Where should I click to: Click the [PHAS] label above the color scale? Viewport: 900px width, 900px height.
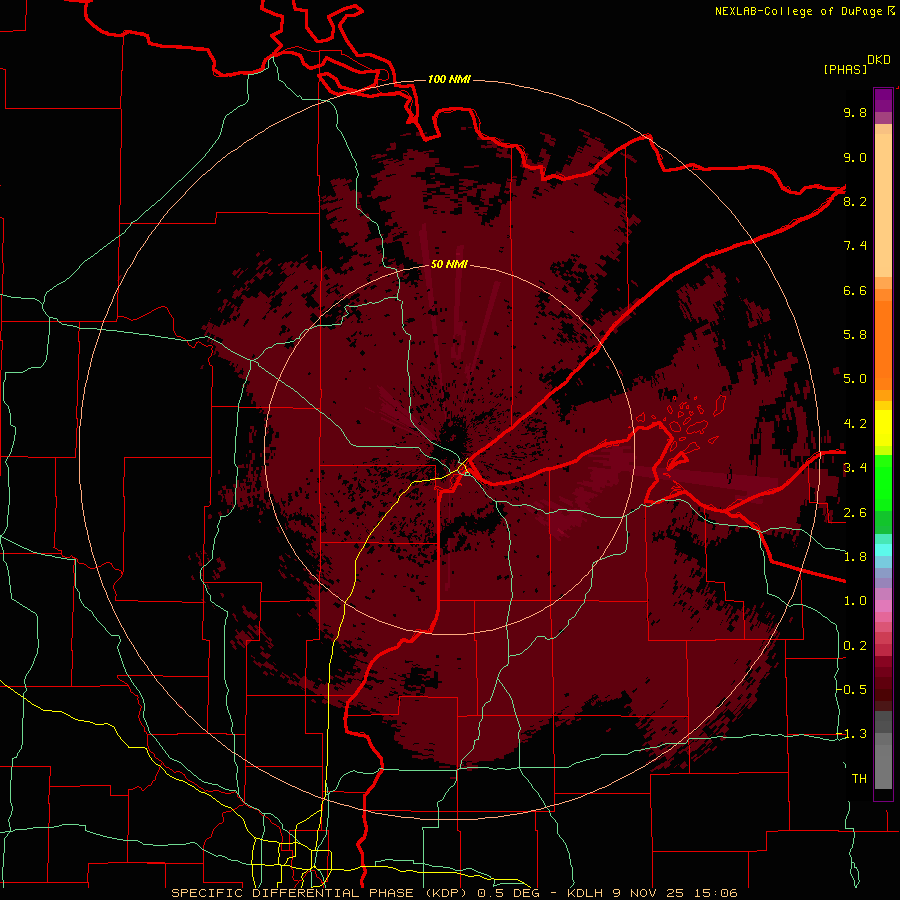845,69
